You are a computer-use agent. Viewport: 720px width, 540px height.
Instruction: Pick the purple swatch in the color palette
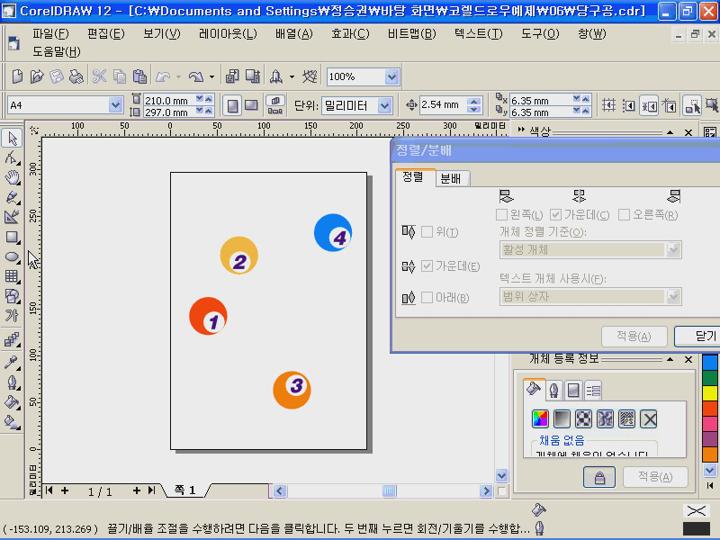709,439
